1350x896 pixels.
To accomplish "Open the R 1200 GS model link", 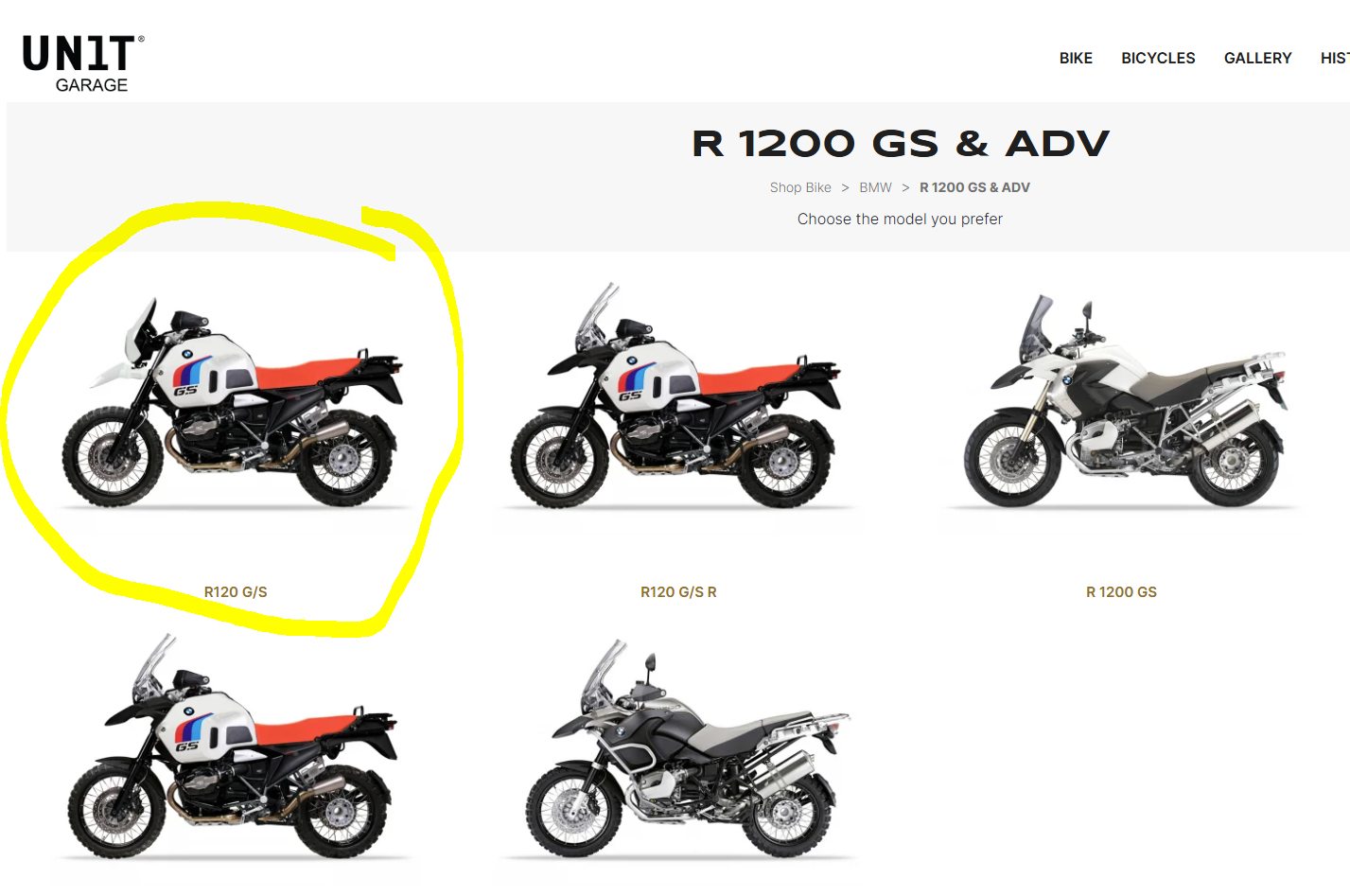I will pos(1121,592).
